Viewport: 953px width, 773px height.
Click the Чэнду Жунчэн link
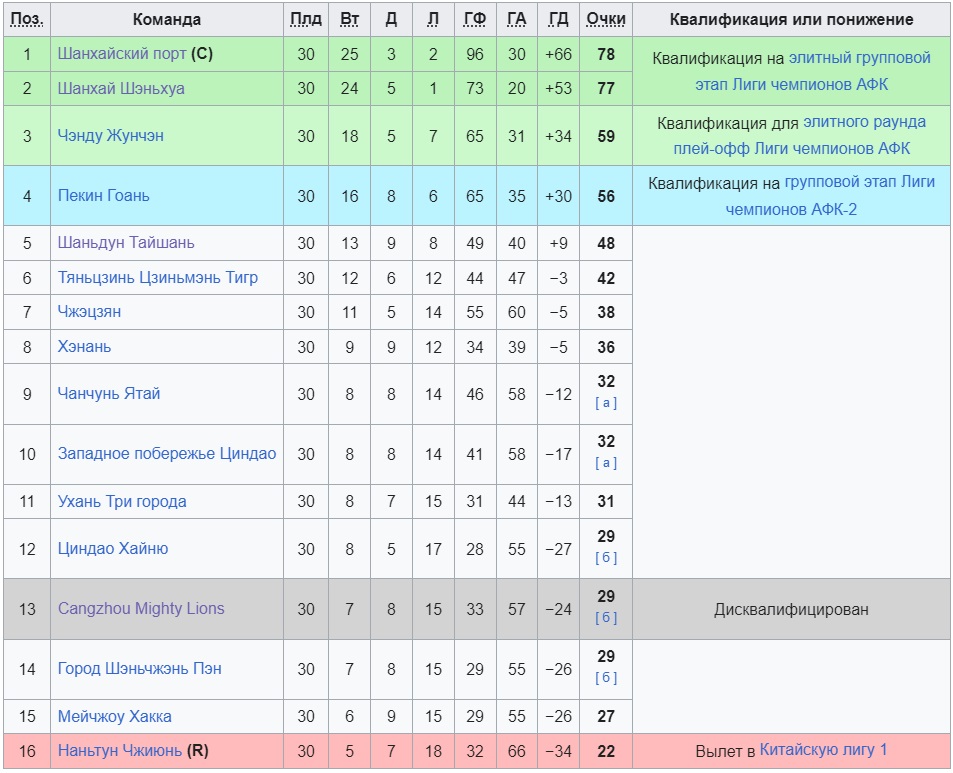click(110, 136)
